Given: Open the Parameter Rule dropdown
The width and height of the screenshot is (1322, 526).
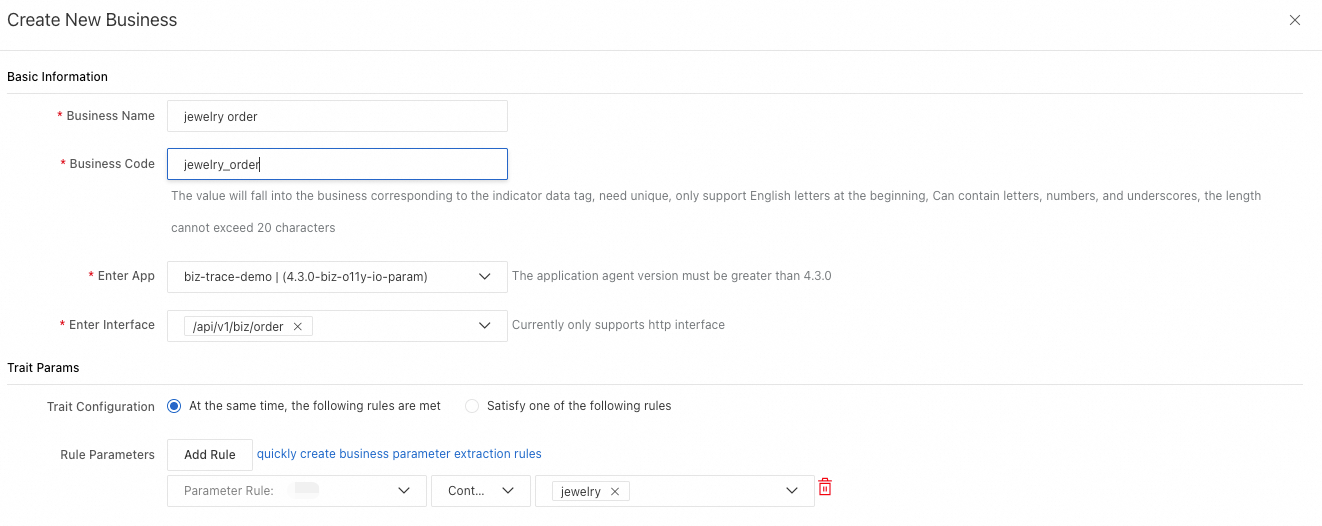Looking at the screenshot, I should [x=404, y=491].
